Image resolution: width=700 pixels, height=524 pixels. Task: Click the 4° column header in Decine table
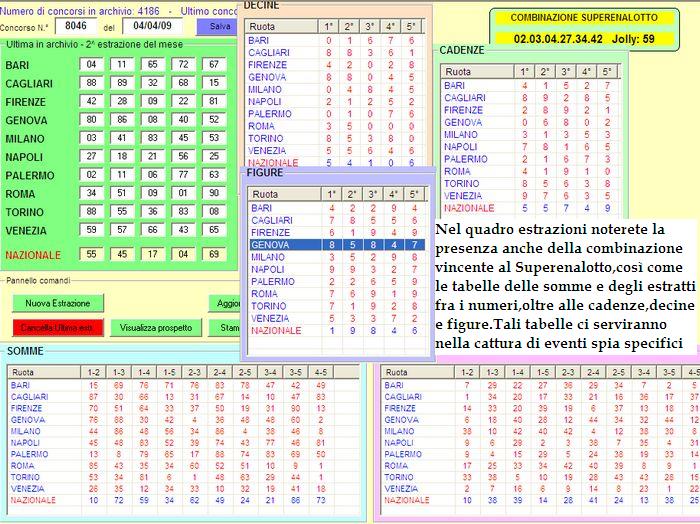391,27
